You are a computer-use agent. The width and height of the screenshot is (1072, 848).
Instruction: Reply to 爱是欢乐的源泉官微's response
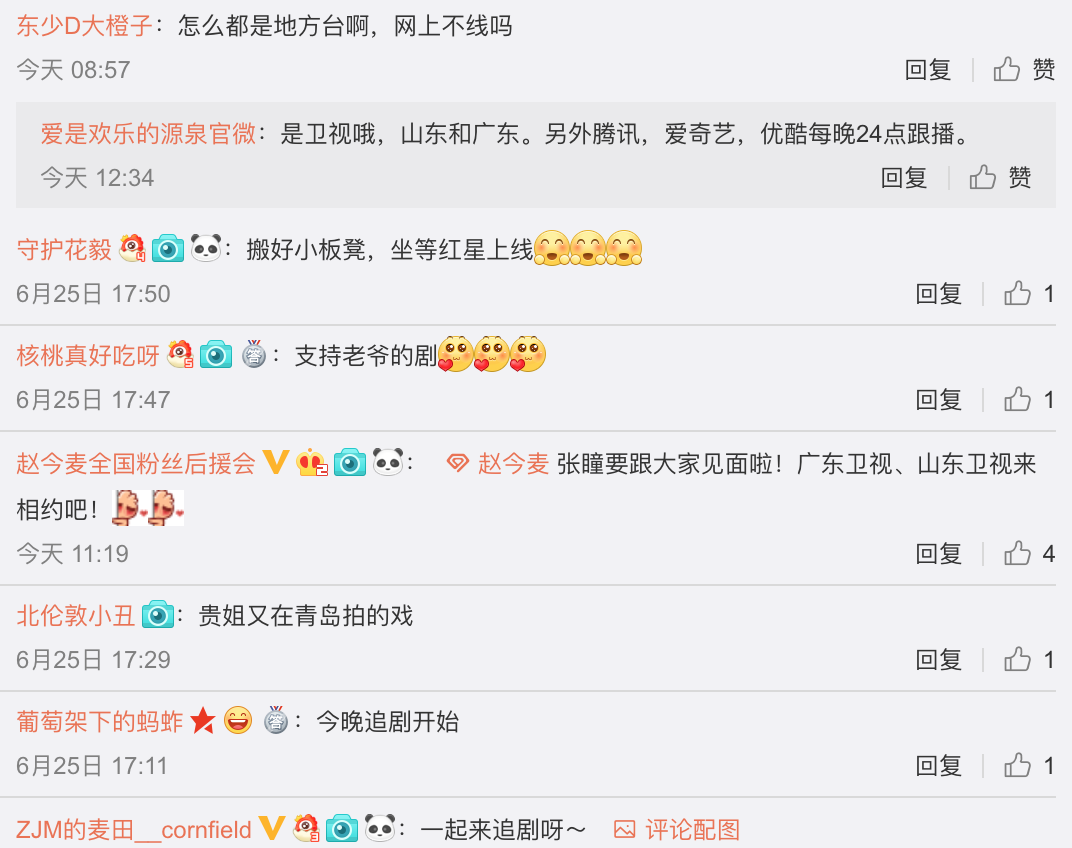click(903, 178)
